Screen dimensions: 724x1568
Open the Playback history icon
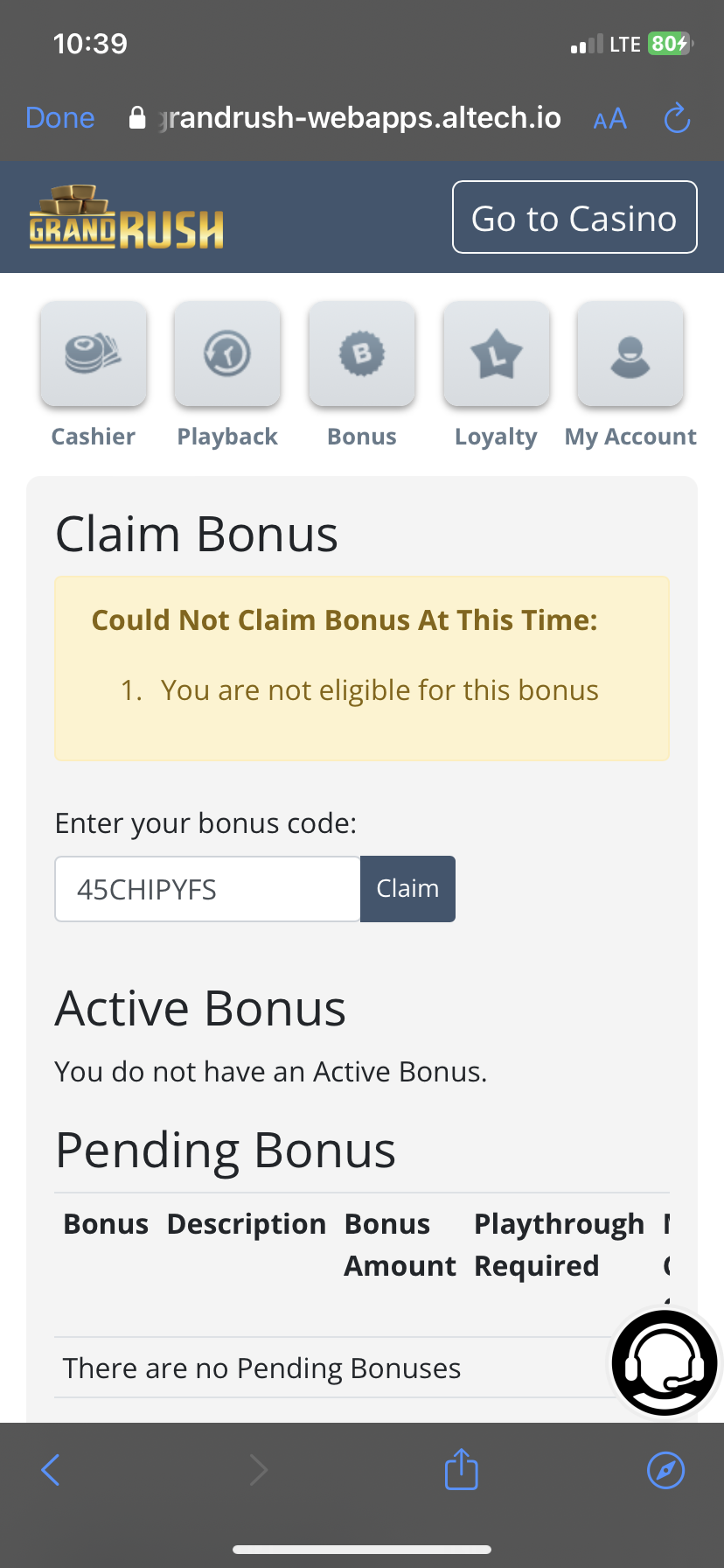(227, 354)
